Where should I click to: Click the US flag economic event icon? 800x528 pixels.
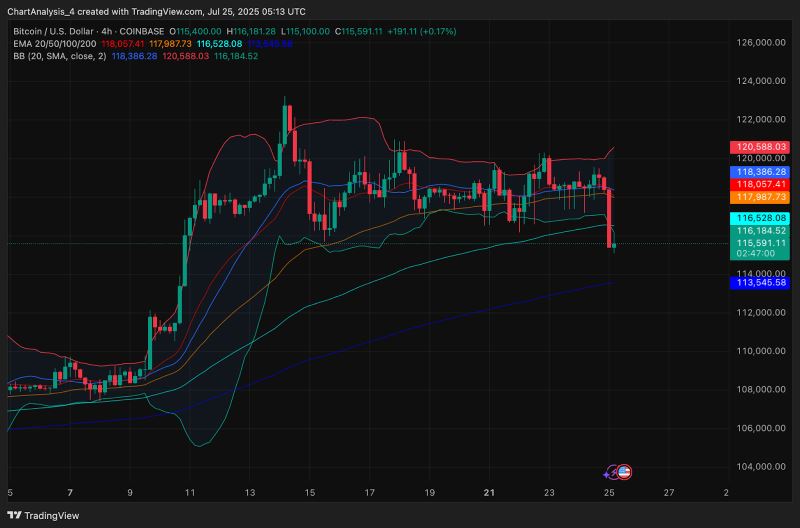pyautogui.click(x=624, y=472)
